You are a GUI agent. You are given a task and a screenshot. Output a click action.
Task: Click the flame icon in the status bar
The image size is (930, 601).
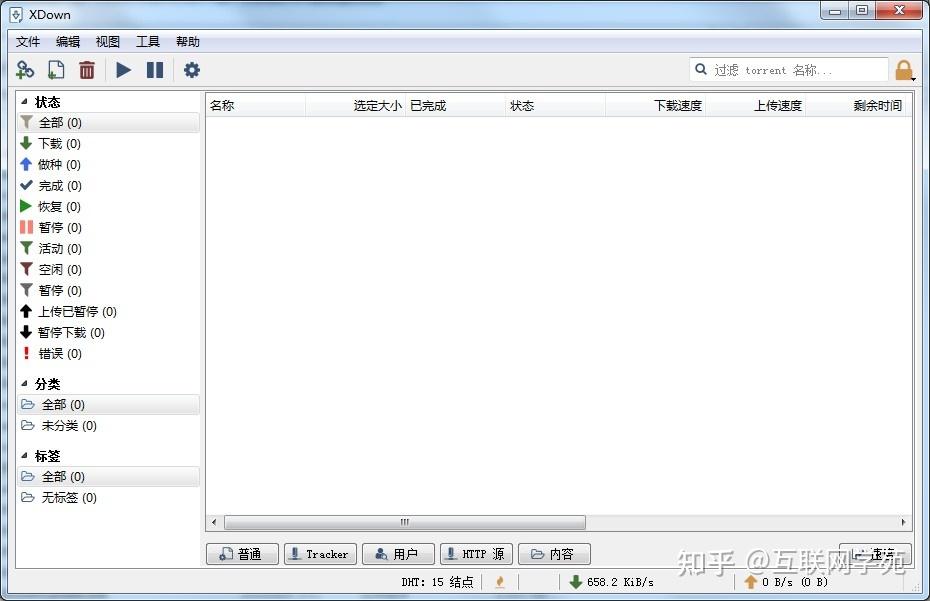(500, 582)
